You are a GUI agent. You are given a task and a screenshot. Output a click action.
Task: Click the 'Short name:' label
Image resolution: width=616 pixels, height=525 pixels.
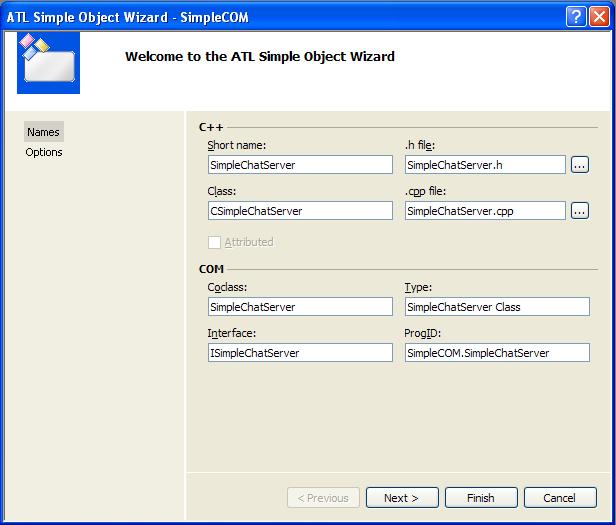click(x=237, y=145)
